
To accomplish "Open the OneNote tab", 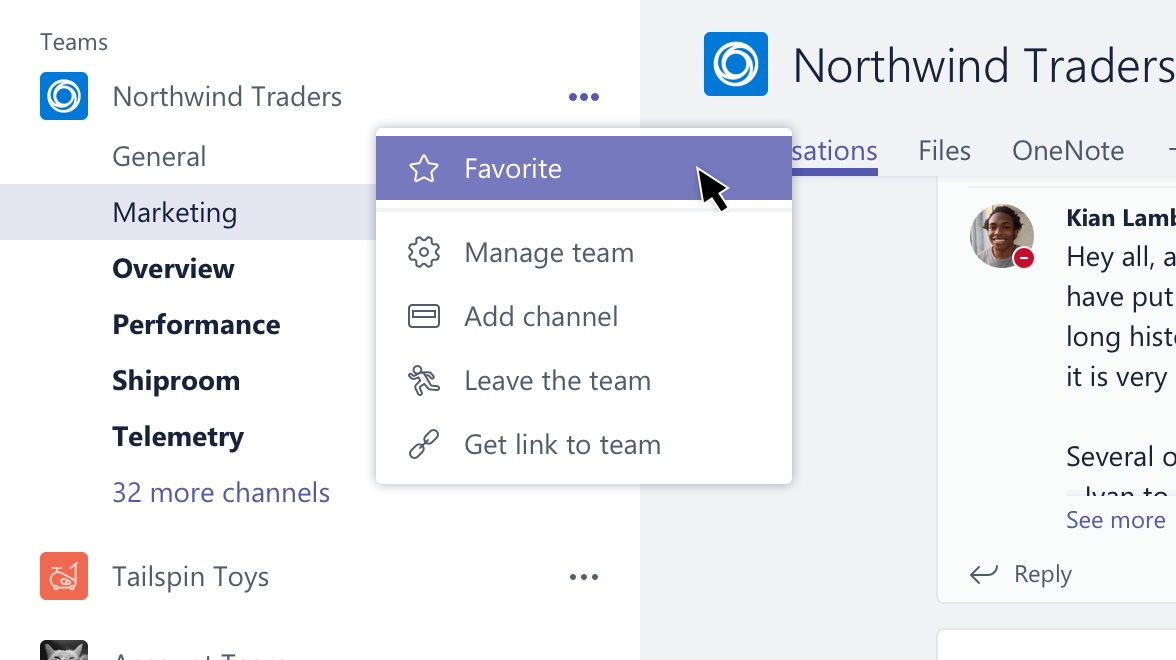I will click(x=1068, y=152).
